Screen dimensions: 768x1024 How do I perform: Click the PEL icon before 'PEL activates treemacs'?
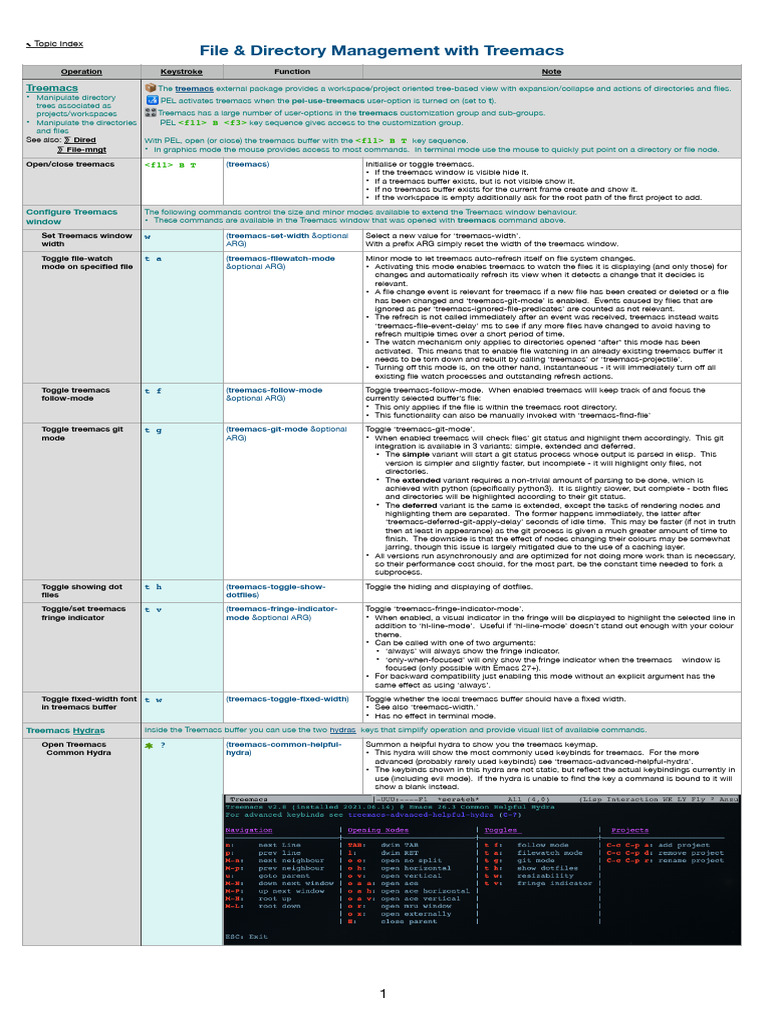click(152, 100)
